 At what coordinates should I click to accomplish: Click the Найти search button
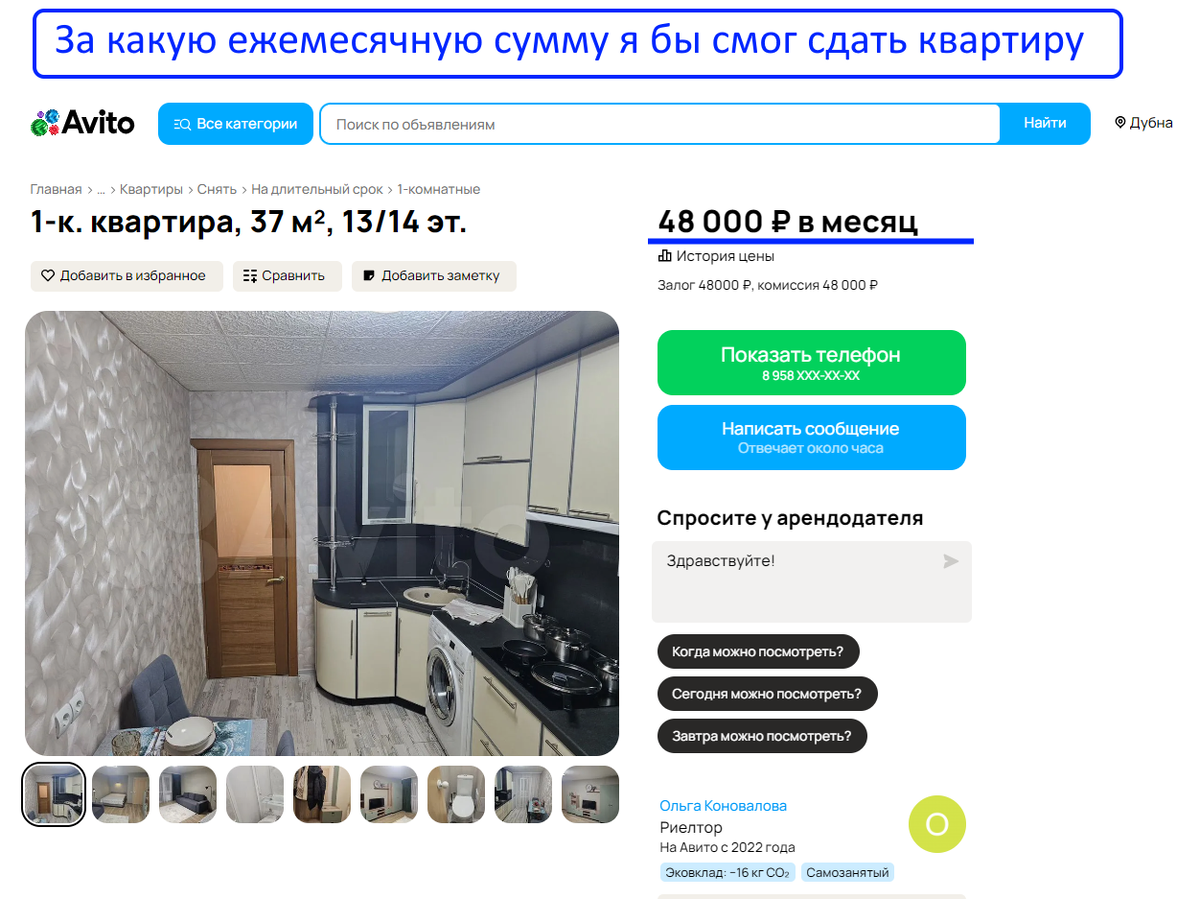coord(1045,124)
